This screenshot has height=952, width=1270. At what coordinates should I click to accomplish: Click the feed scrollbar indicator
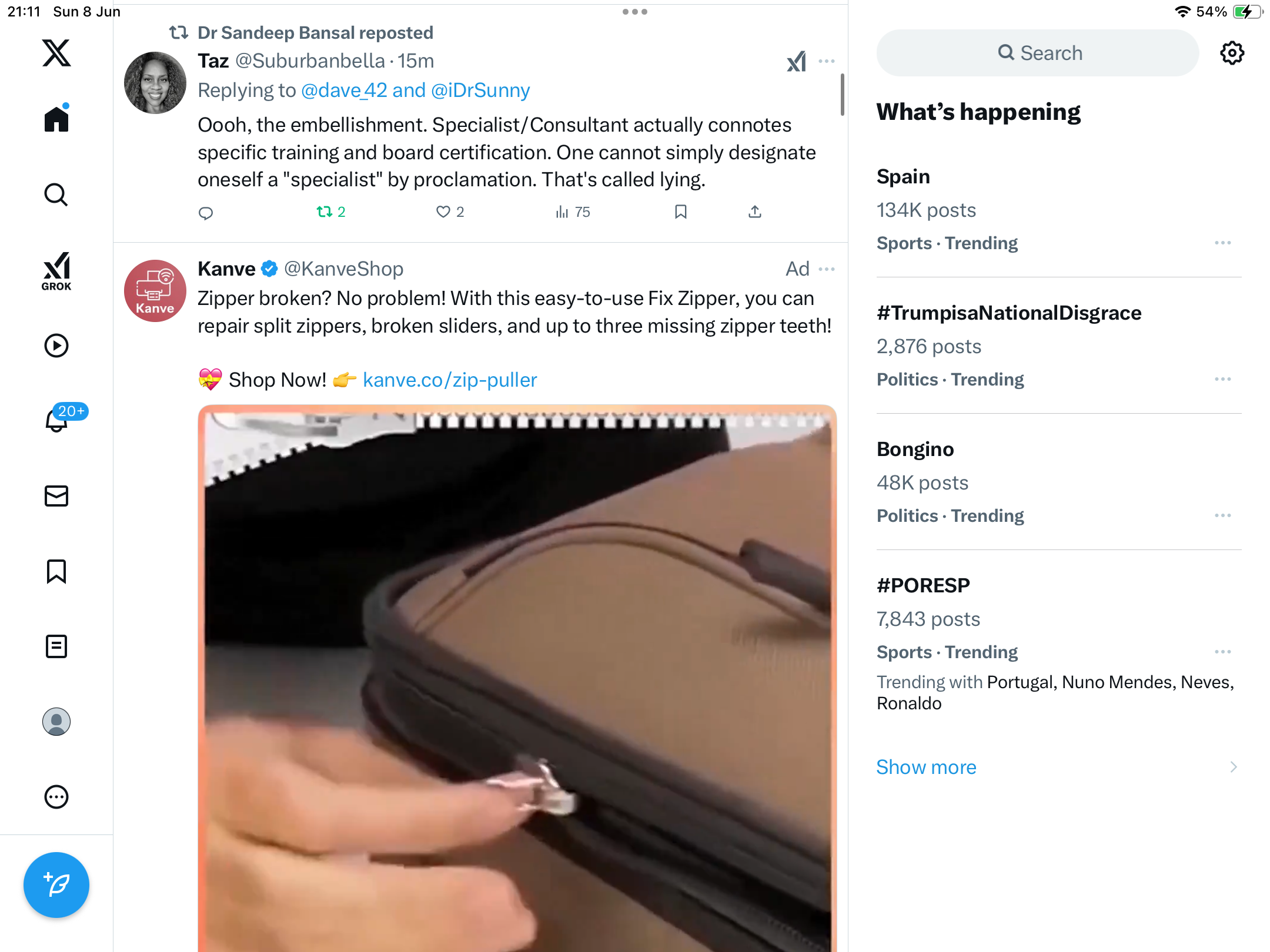coord(843,95)
